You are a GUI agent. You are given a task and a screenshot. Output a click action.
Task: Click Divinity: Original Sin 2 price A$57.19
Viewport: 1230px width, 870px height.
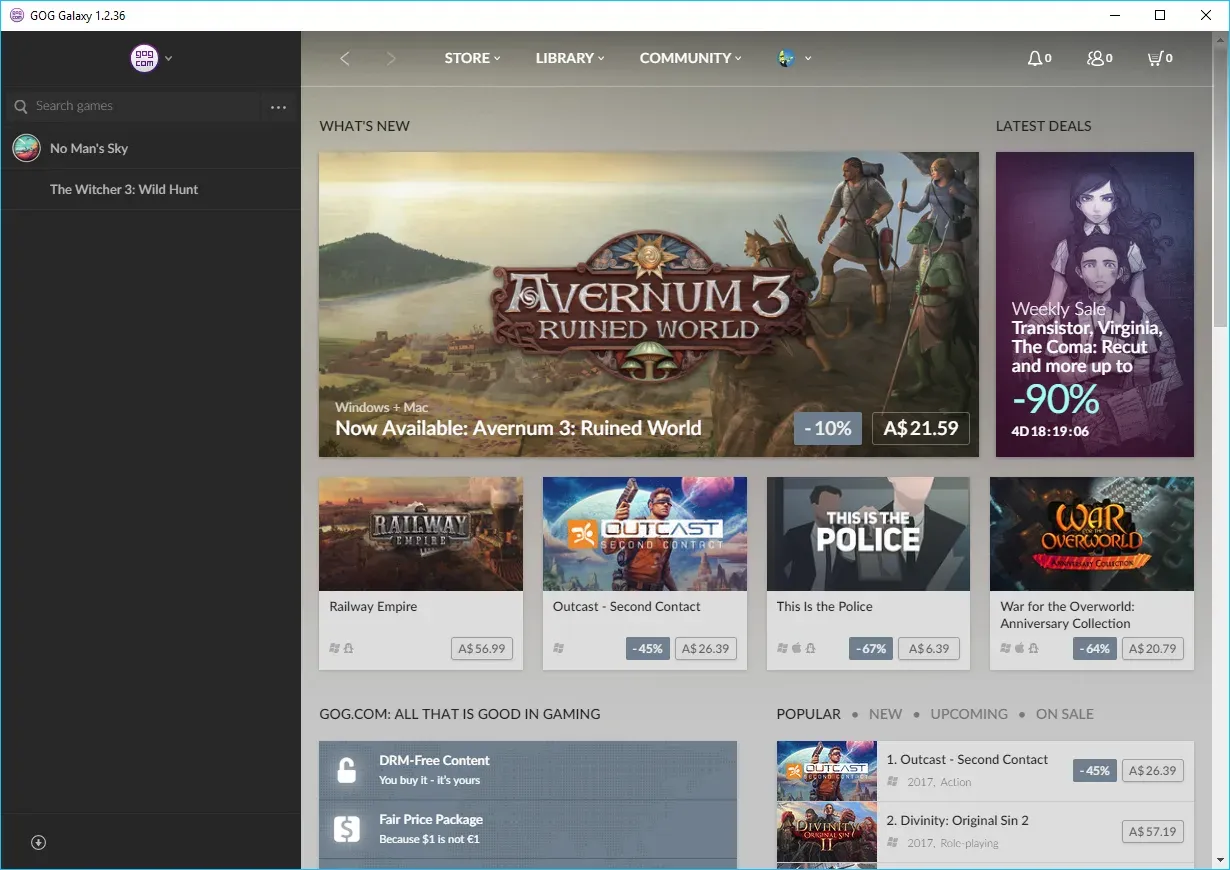pyautogui.click(x=1153, y=831)
